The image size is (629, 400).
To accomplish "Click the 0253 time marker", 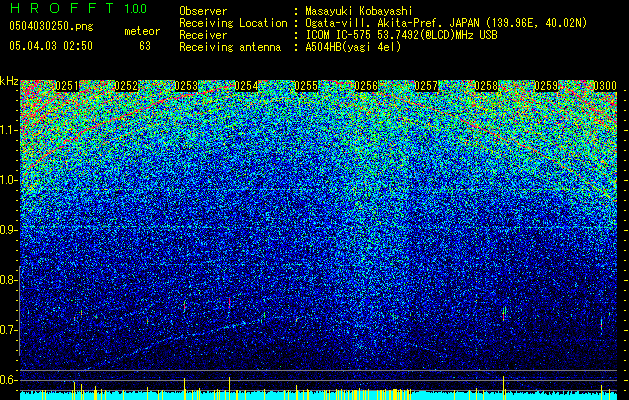I will [187, 86].
